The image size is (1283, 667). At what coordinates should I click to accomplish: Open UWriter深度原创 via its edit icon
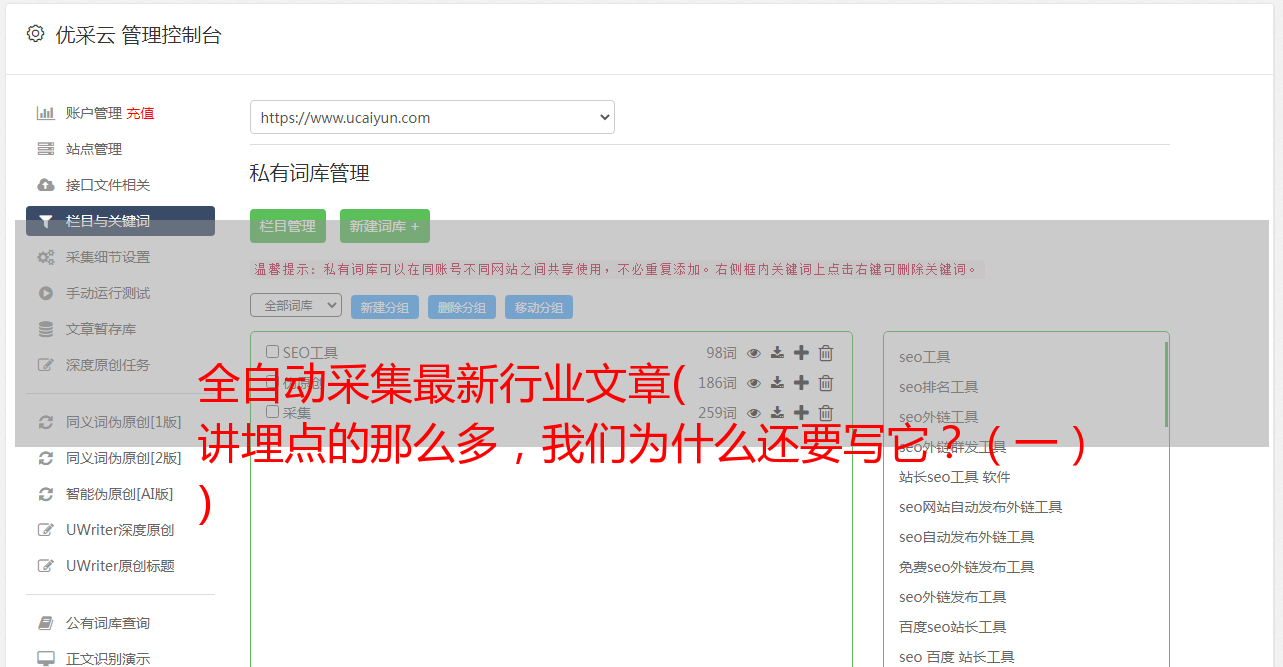(x=46, y=530)
